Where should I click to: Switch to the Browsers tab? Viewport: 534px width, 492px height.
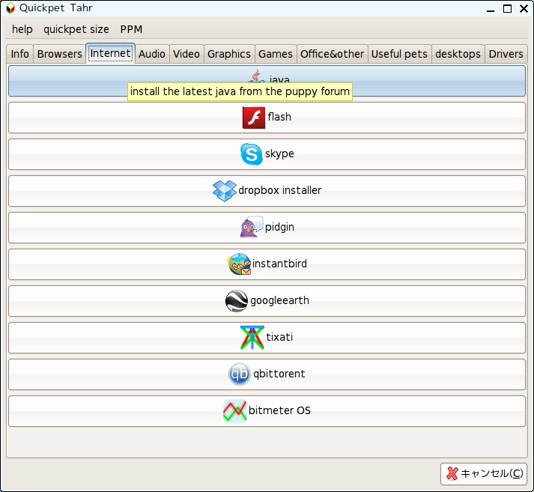coord(60,54)
